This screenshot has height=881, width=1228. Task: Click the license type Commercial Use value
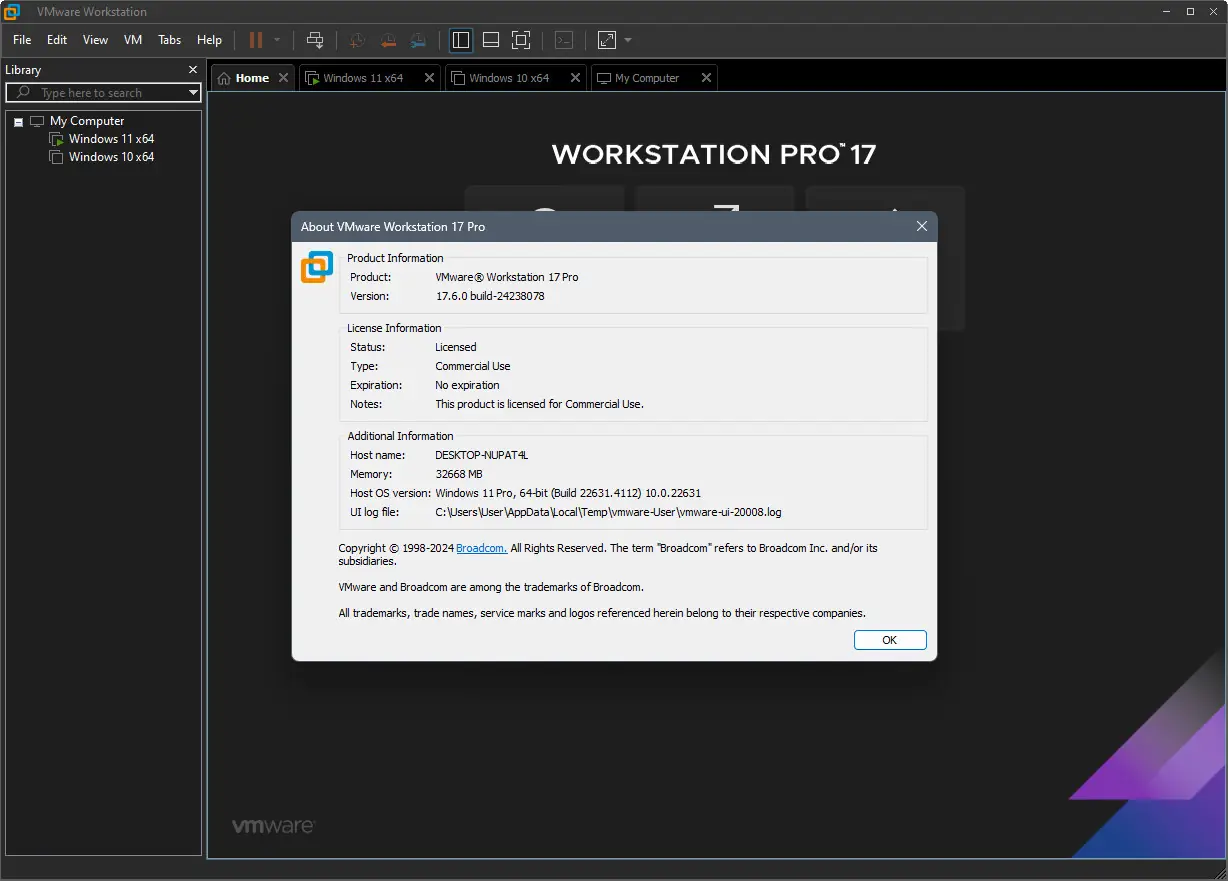tap(473, 366)
